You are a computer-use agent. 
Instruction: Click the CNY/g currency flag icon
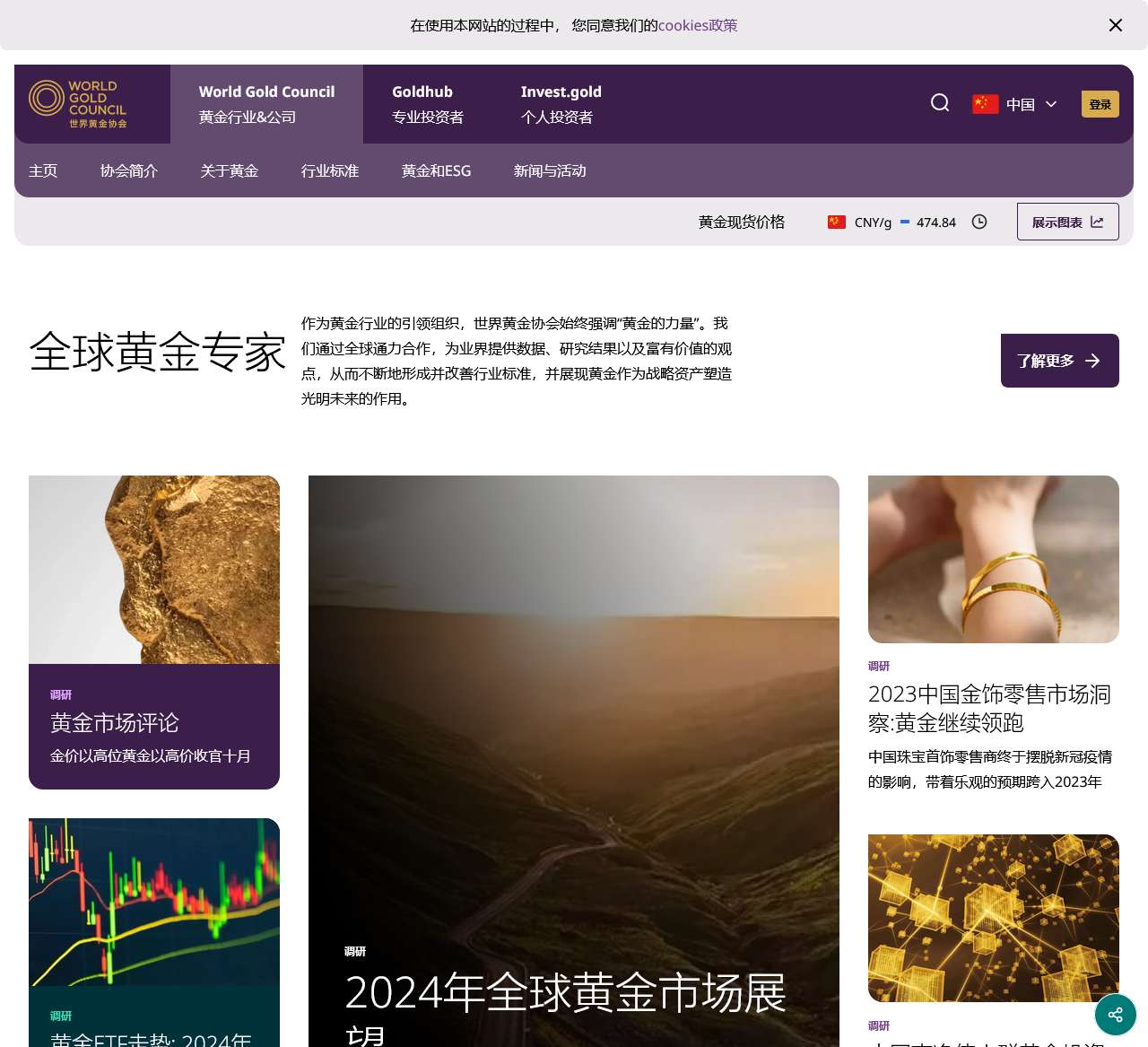tap(837, 222)
